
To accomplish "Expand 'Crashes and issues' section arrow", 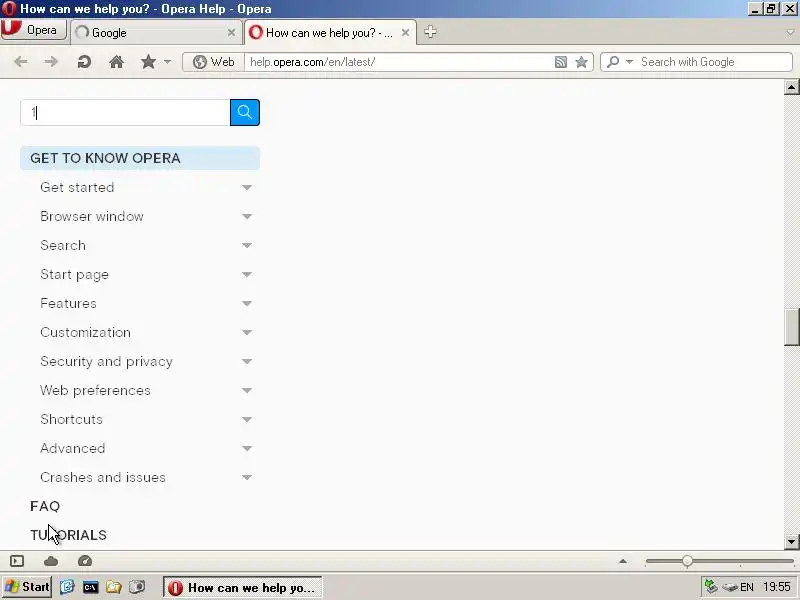I will (x=247, y=478).
